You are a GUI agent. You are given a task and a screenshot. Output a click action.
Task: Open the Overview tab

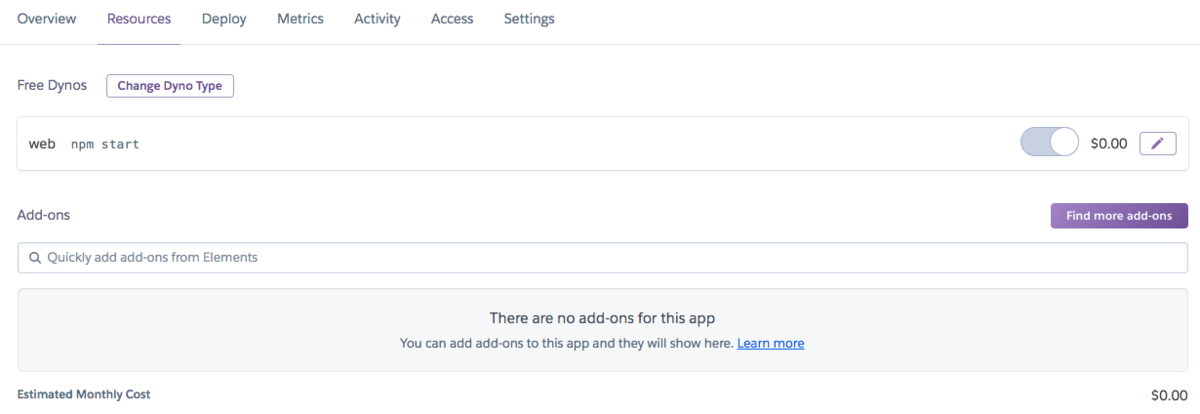[46, 19]
